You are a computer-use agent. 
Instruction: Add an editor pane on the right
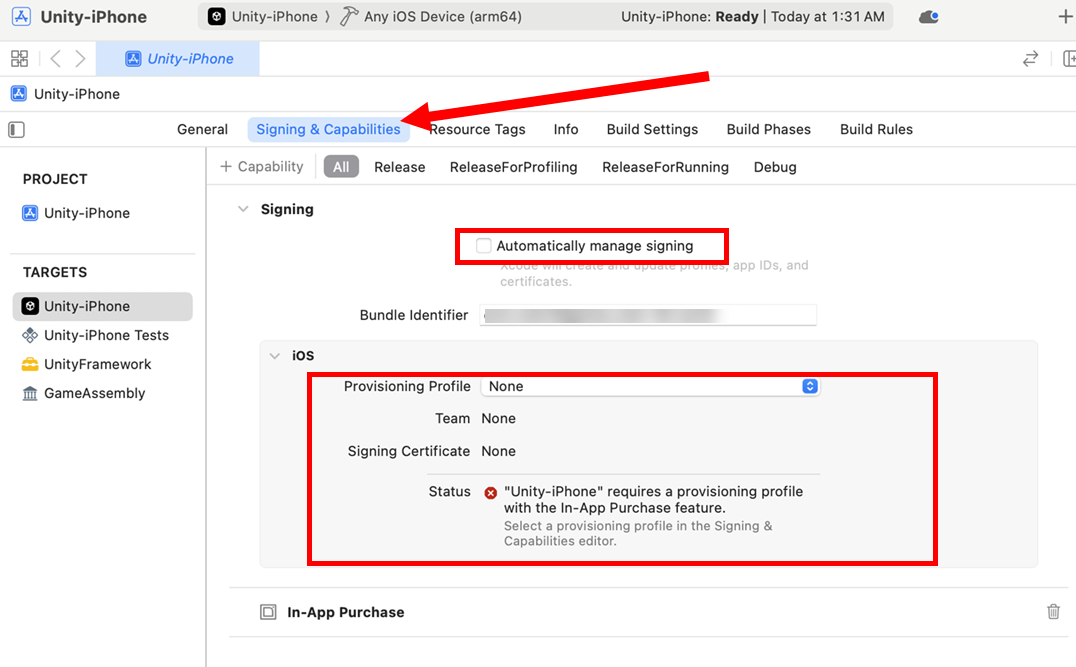click(1068, 59)
